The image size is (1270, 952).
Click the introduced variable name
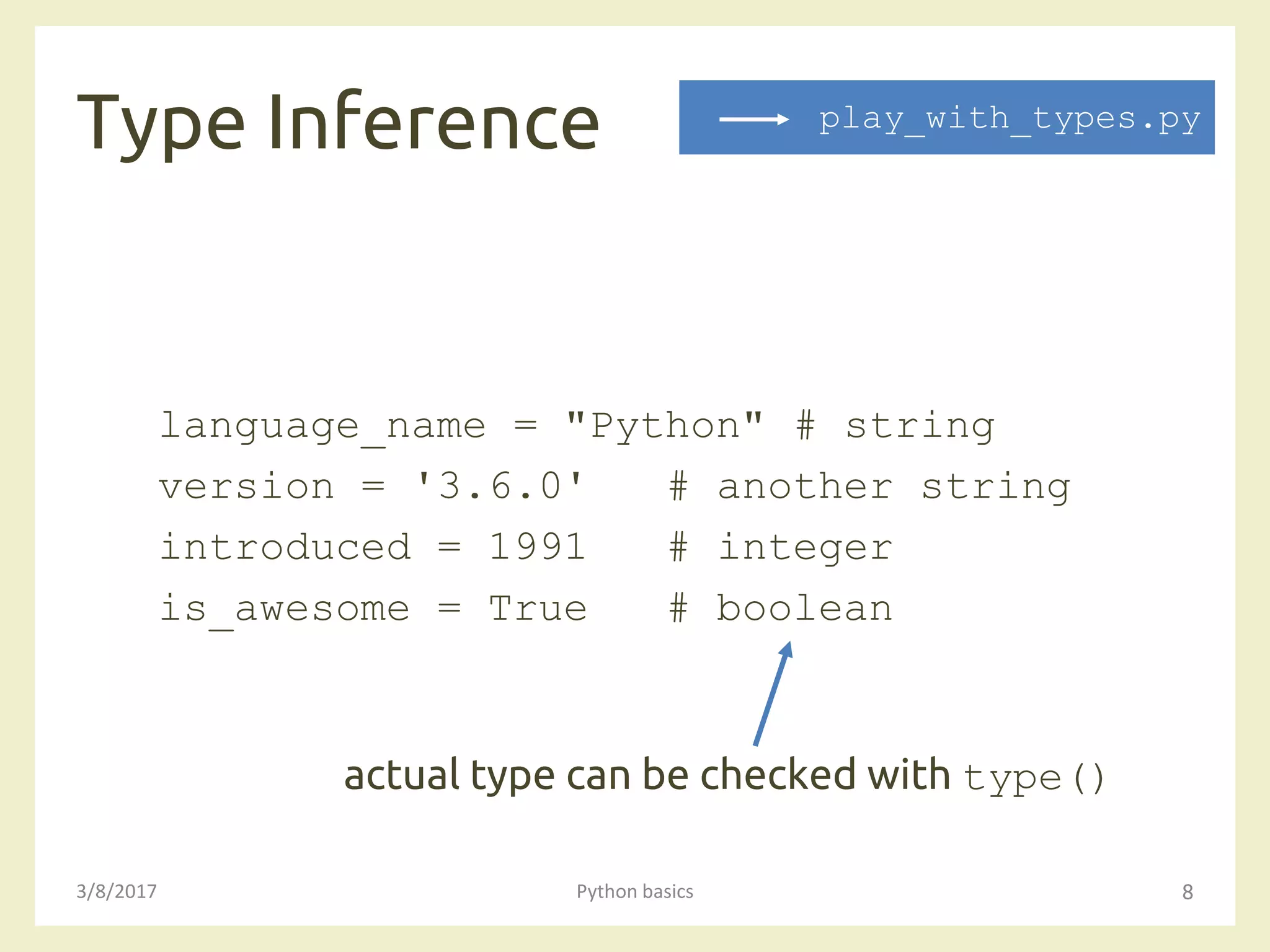[285, 547]
